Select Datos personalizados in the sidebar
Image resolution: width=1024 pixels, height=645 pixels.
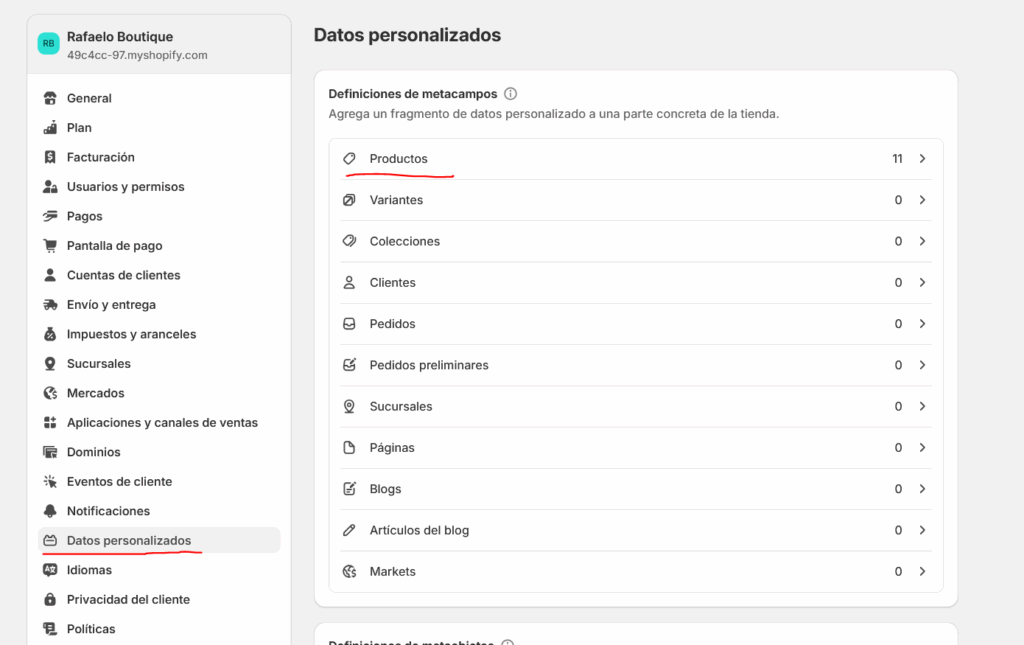[128, 541]
